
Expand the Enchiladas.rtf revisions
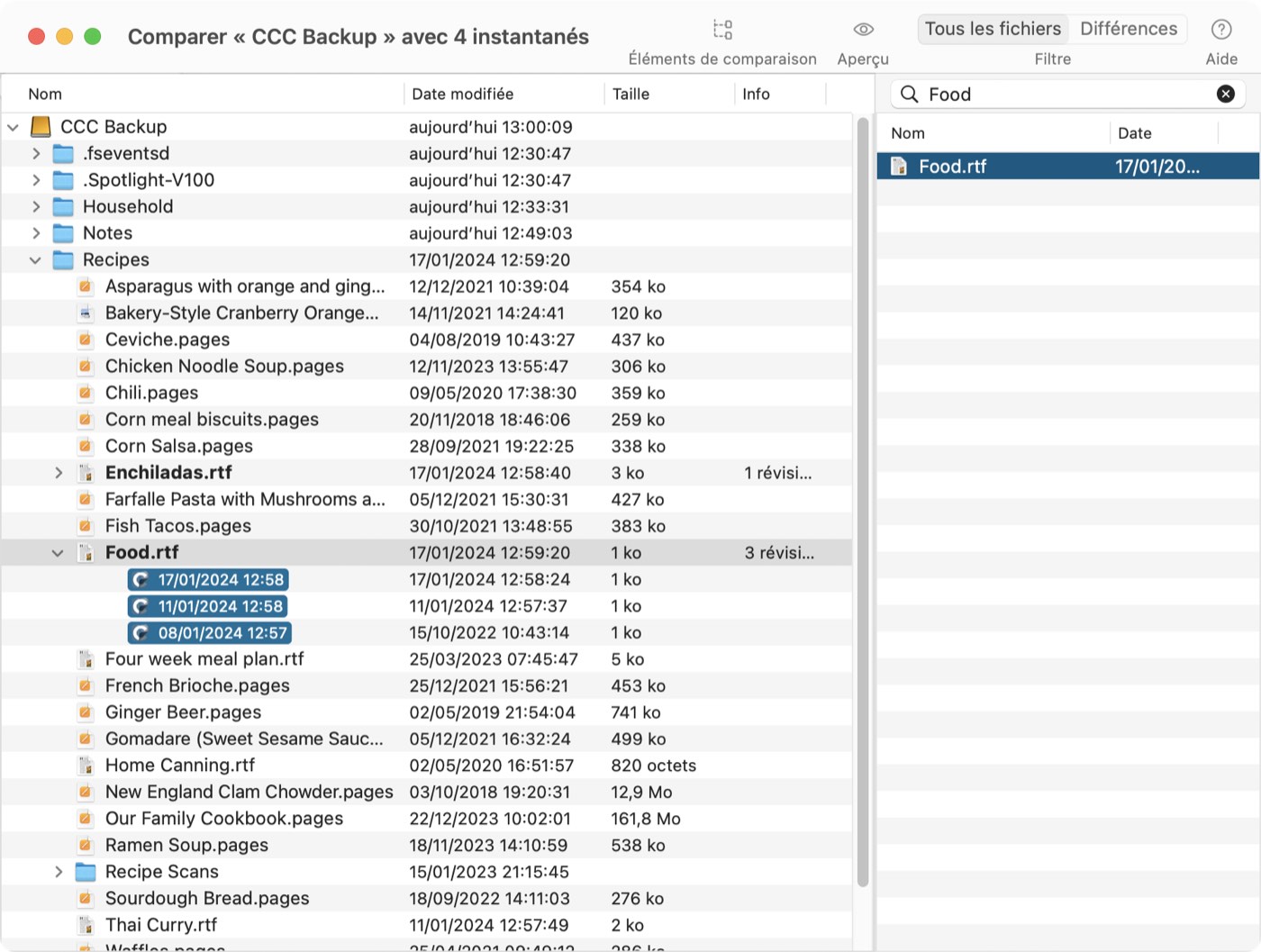coord(58,473)
